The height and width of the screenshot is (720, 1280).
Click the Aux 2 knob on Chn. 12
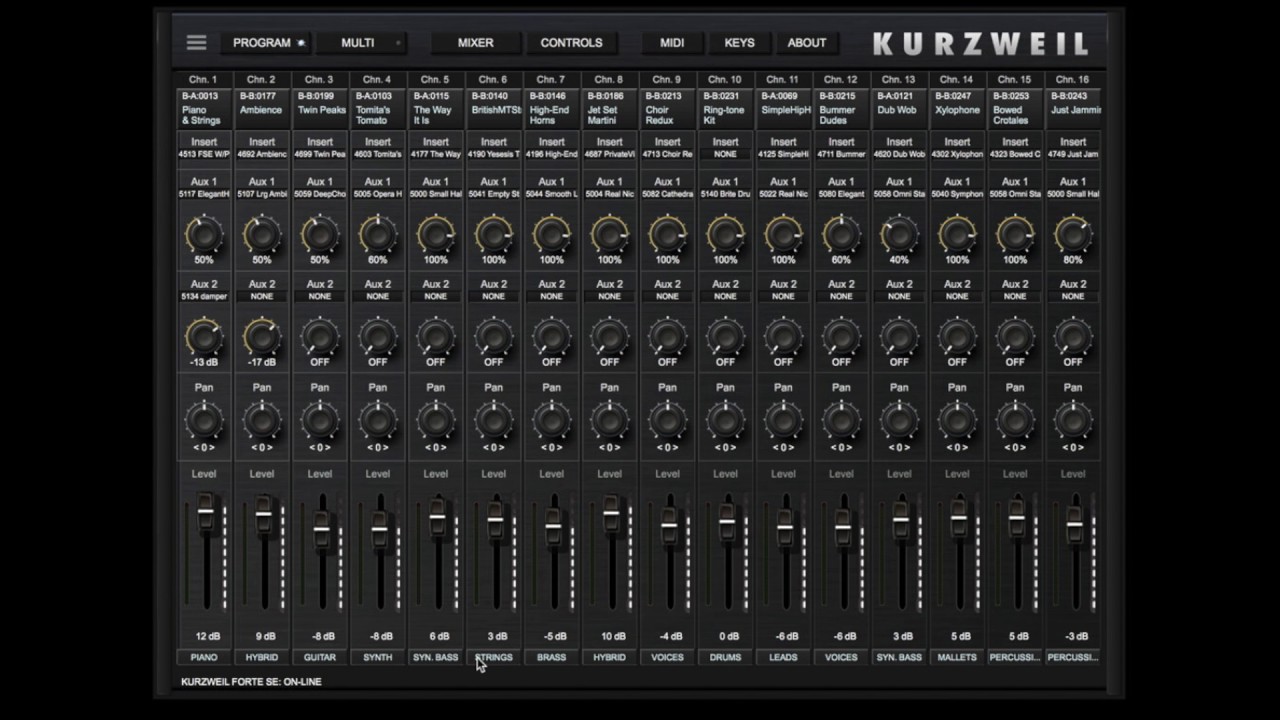tap(841, 337)
